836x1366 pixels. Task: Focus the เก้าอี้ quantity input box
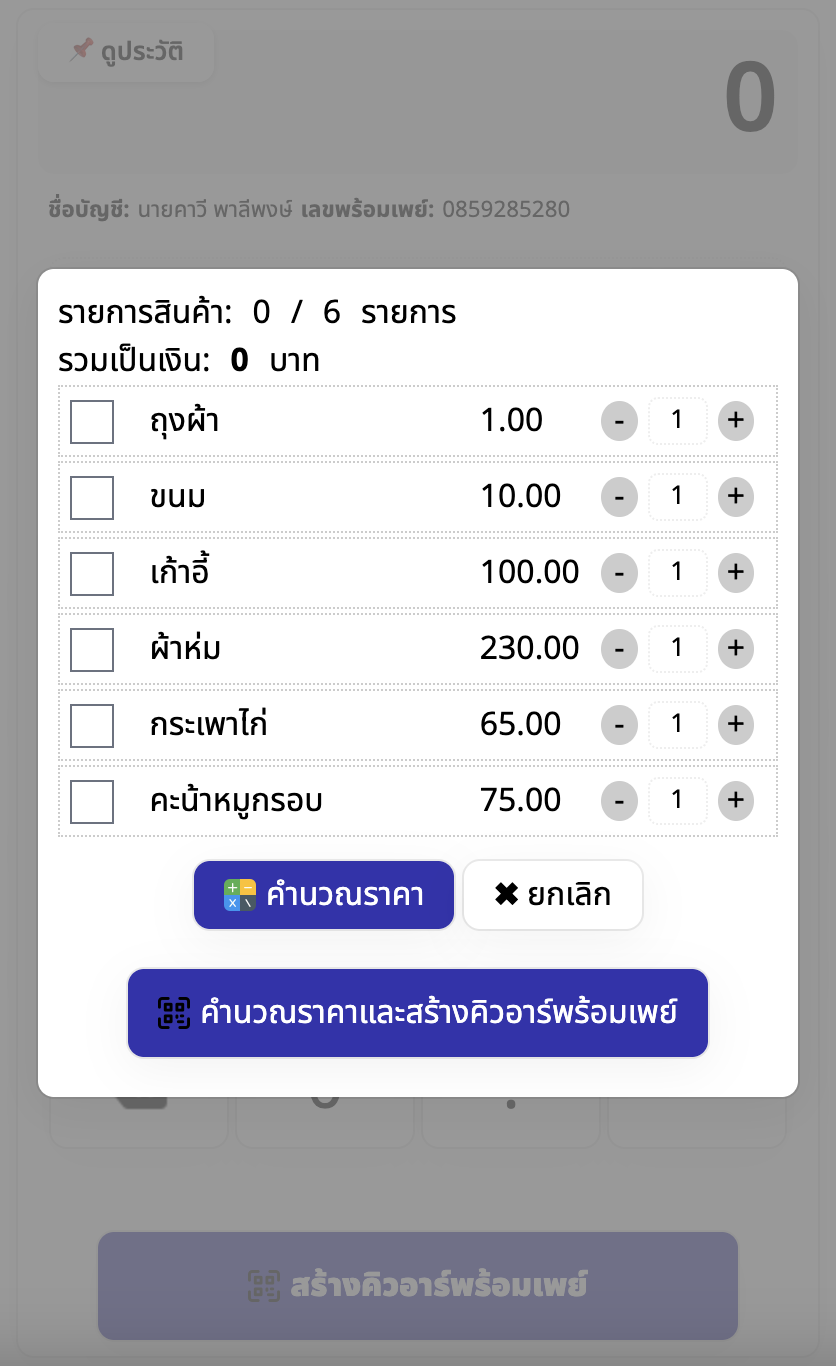point(677,572)
